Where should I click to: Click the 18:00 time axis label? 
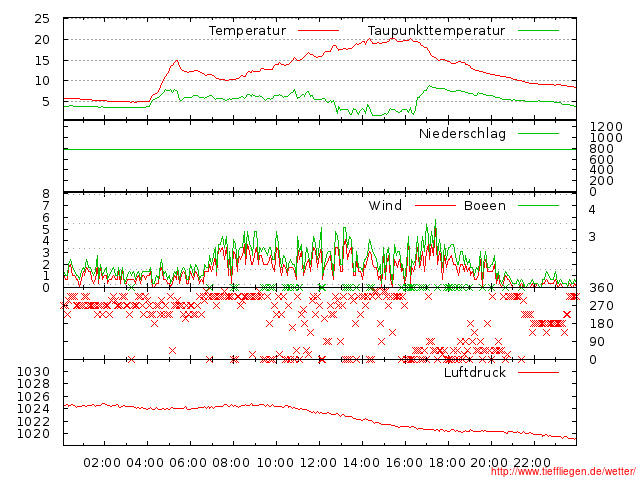pos(447,463)
